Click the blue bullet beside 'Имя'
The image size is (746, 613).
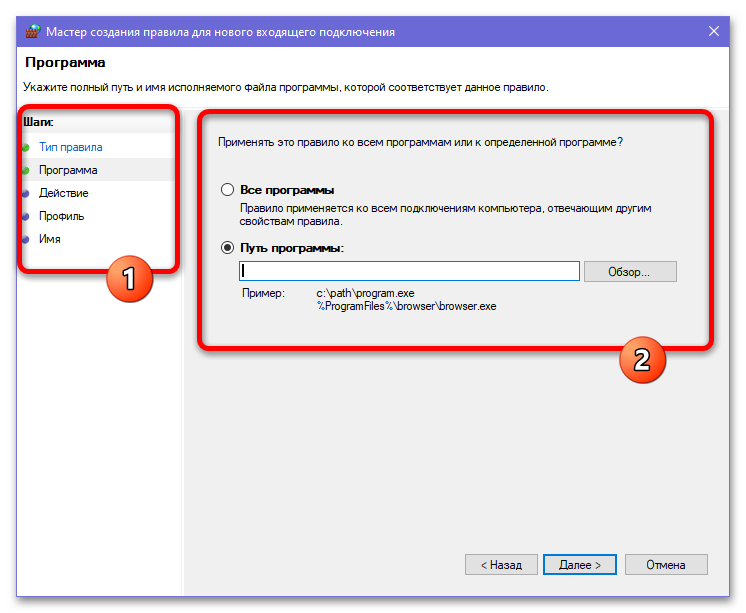pos(26,239)
